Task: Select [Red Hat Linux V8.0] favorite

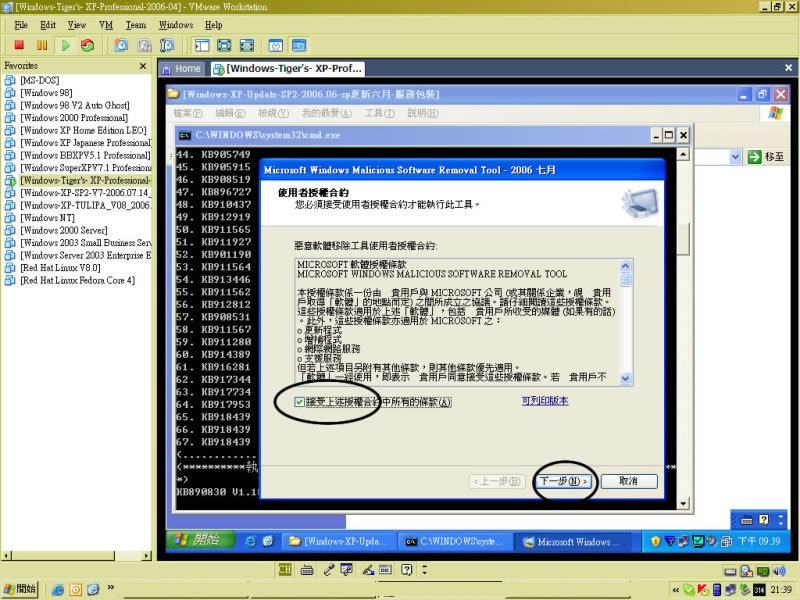Action: (x=60, y=268)
